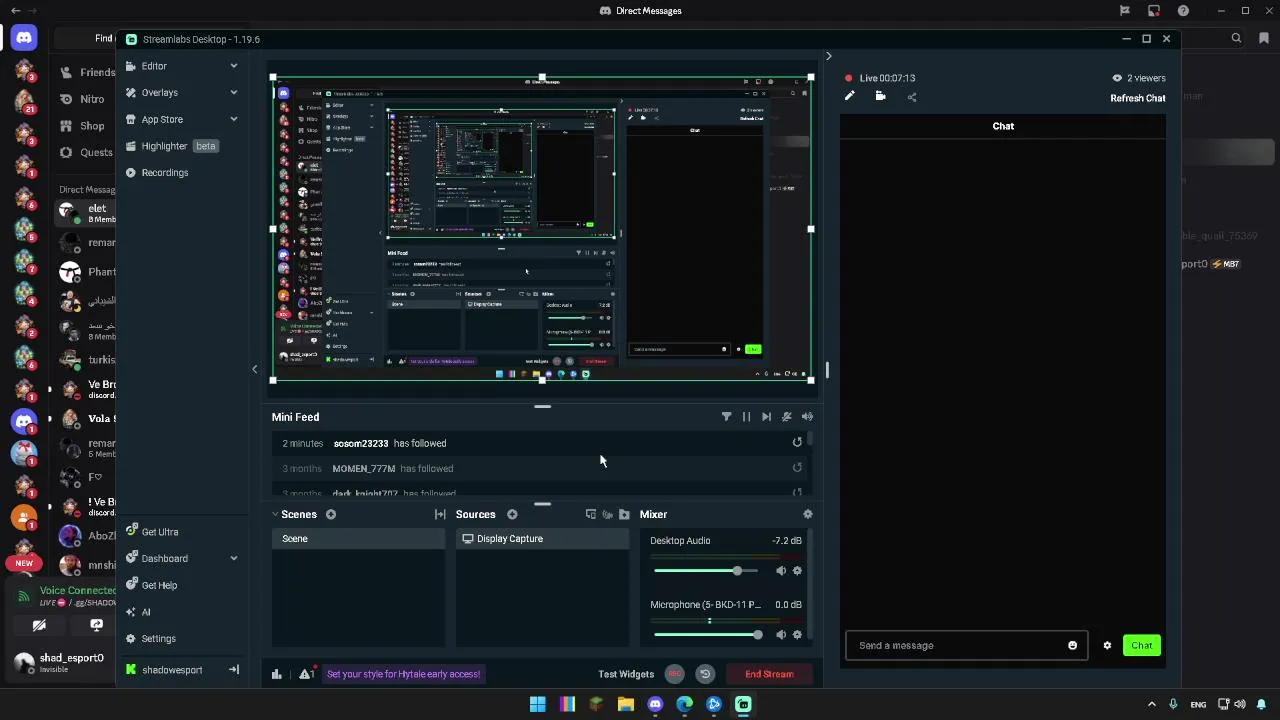The width and height of the screenshot is (1280, 720).
Task: Open chat settings gear icon
Action: (1107, 645)
